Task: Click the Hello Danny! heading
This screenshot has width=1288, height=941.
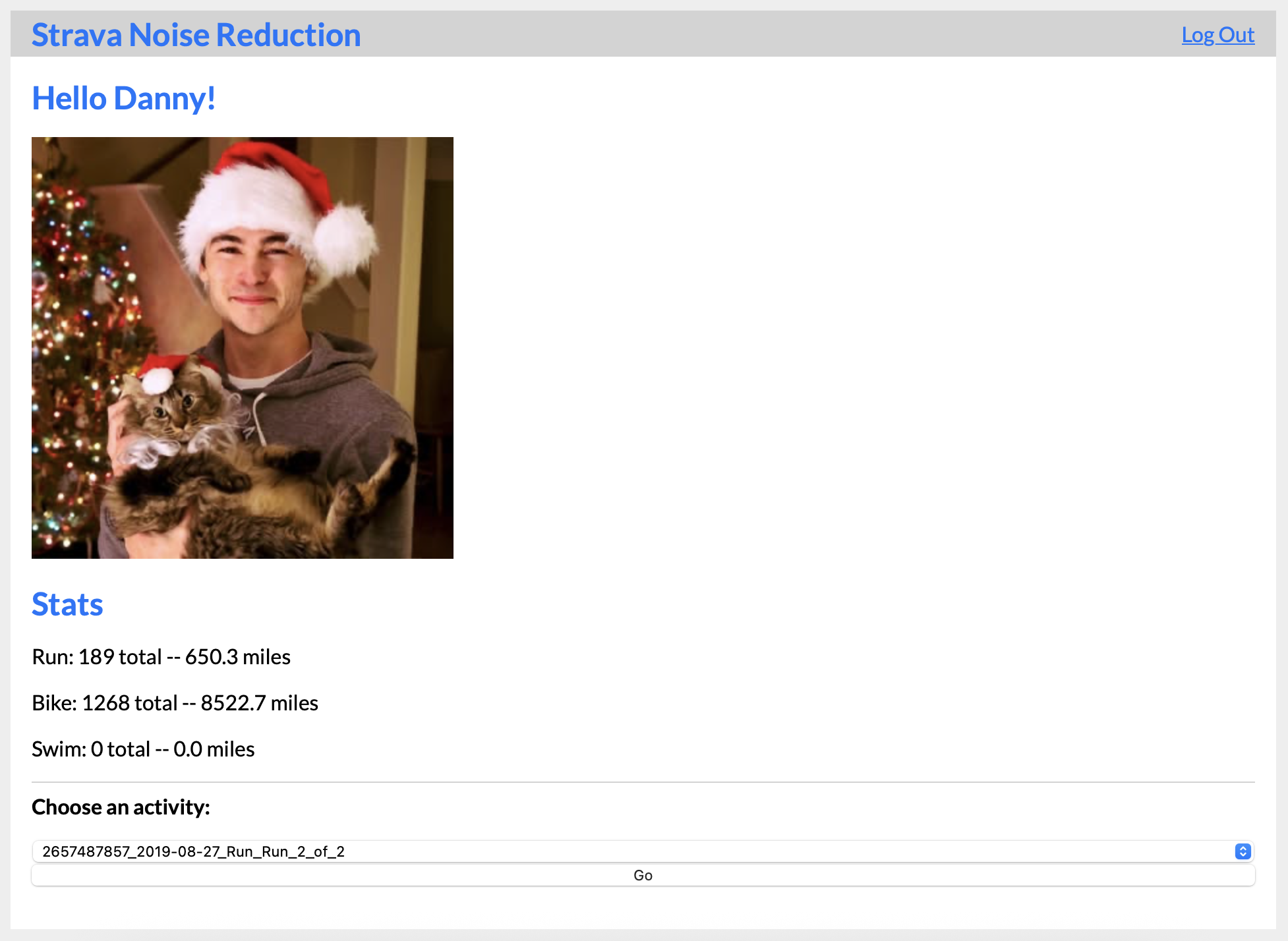Action: pyautogui.click(x=123, y=98)
